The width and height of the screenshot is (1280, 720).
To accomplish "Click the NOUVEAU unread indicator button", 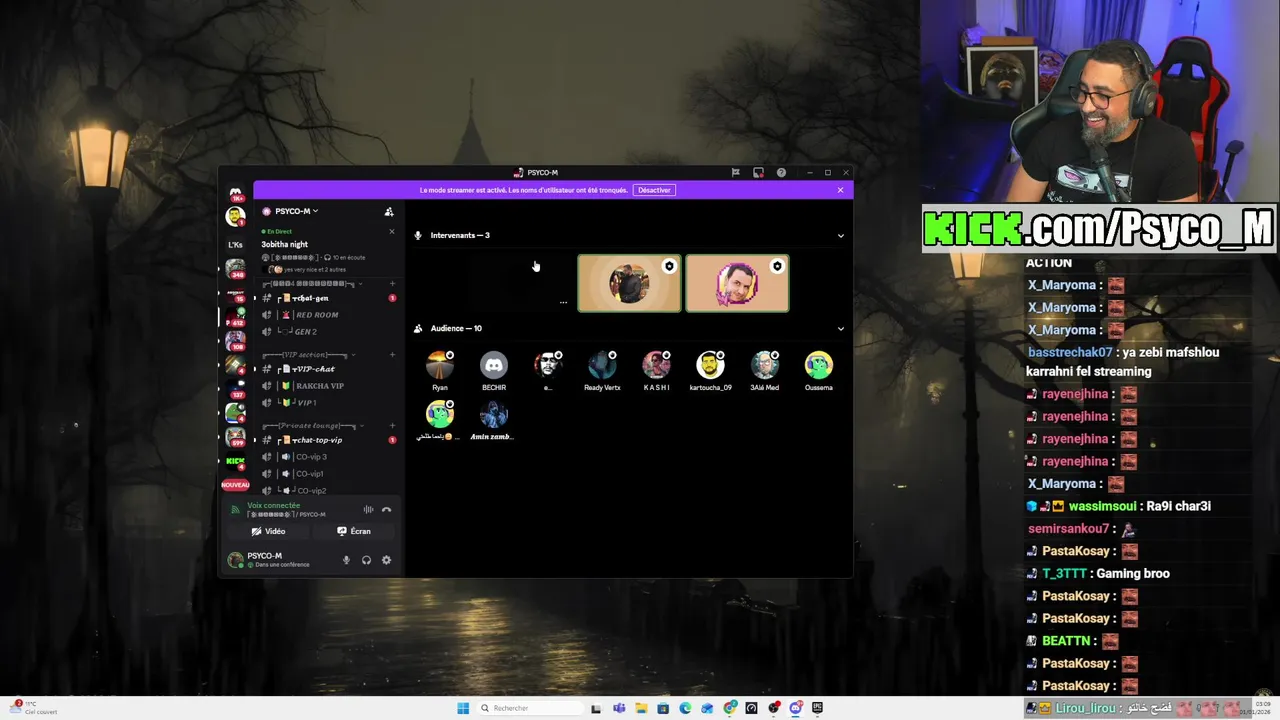I will click(235, 485).
